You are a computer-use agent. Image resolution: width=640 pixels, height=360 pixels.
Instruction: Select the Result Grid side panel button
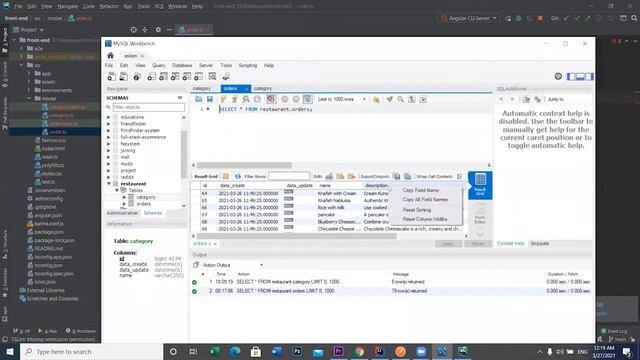480,186
